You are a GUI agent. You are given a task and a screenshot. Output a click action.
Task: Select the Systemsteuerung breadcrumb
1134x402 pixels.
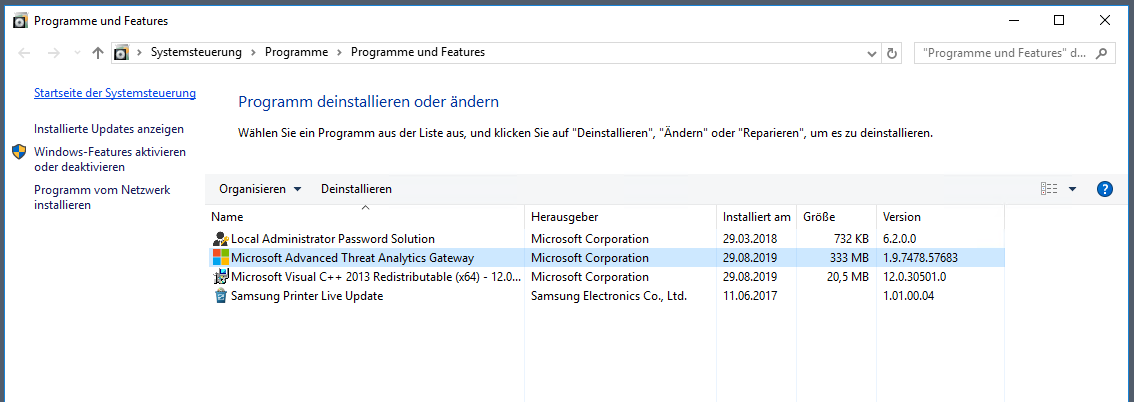click(196, 52)
